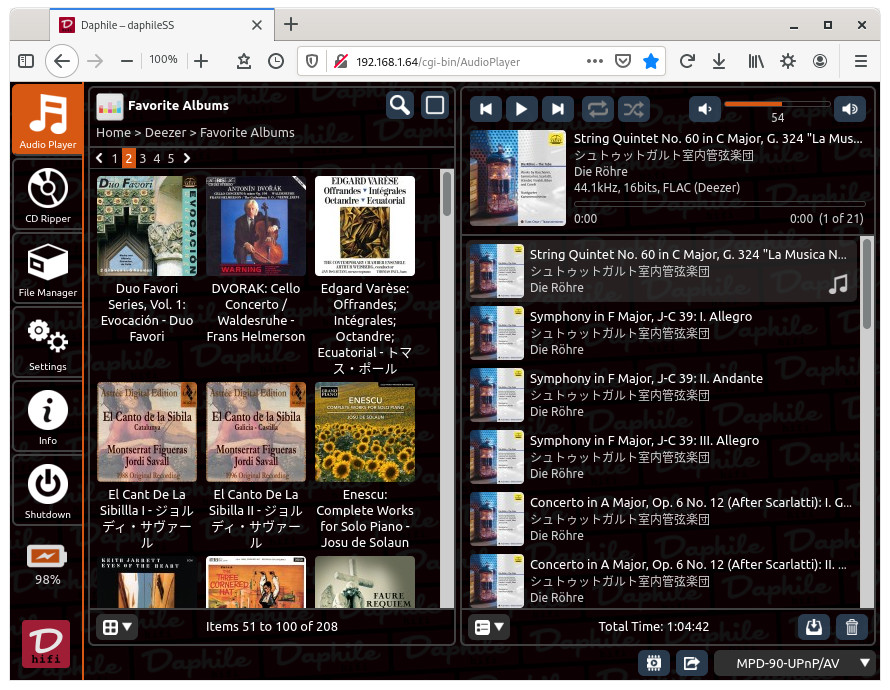Open El Canto De La Sibilla II album
The height and width of the screenshot is (690, 890).
point(256,432)
